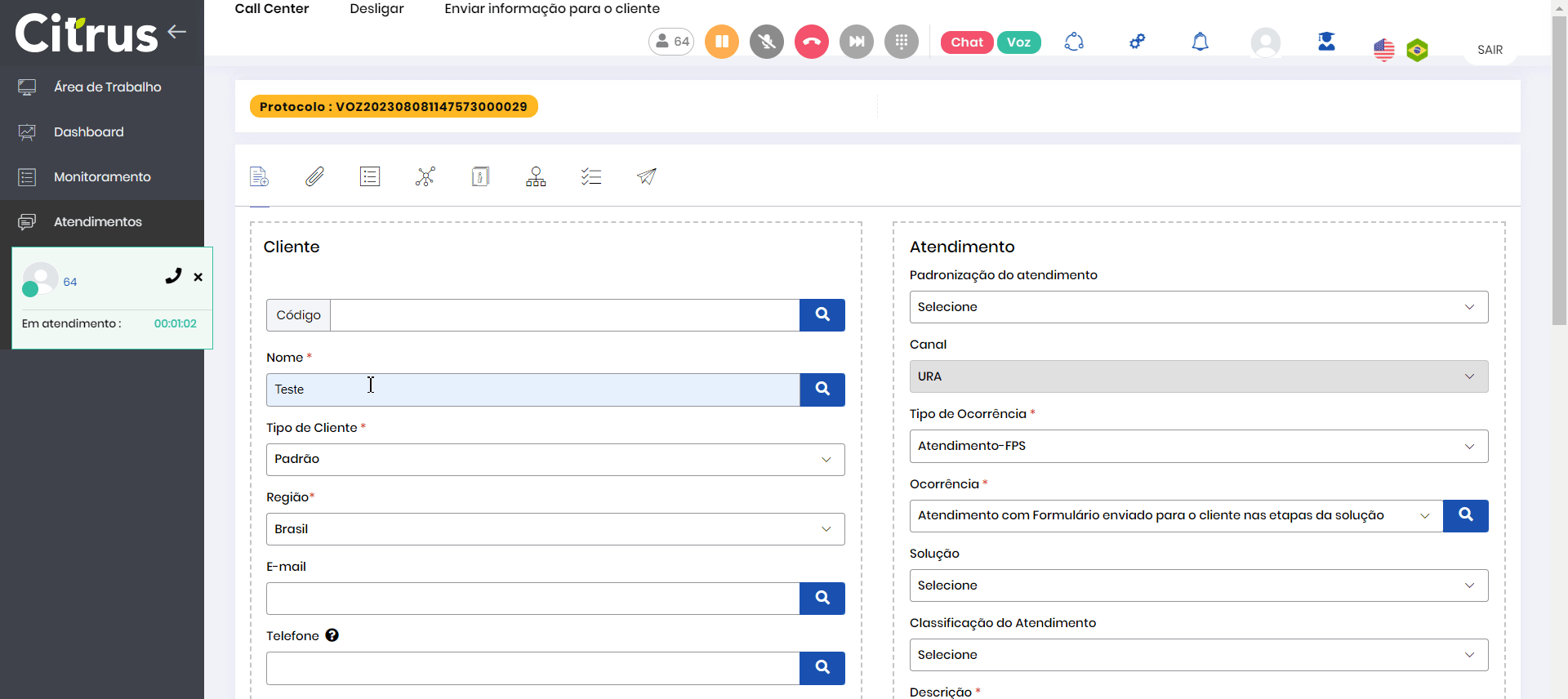1568x699 pixels.
Task: Click the hierarchy org chart tab icon
Action: pos(536,176)
